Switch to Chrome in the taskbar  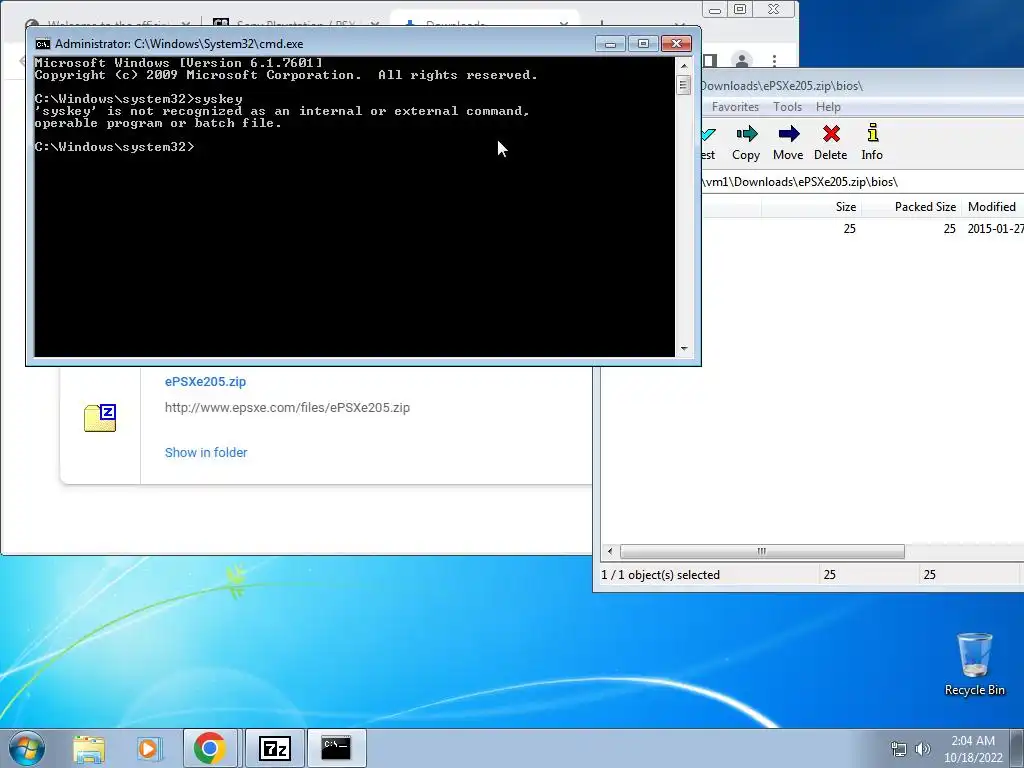click(x=210, y=748)
